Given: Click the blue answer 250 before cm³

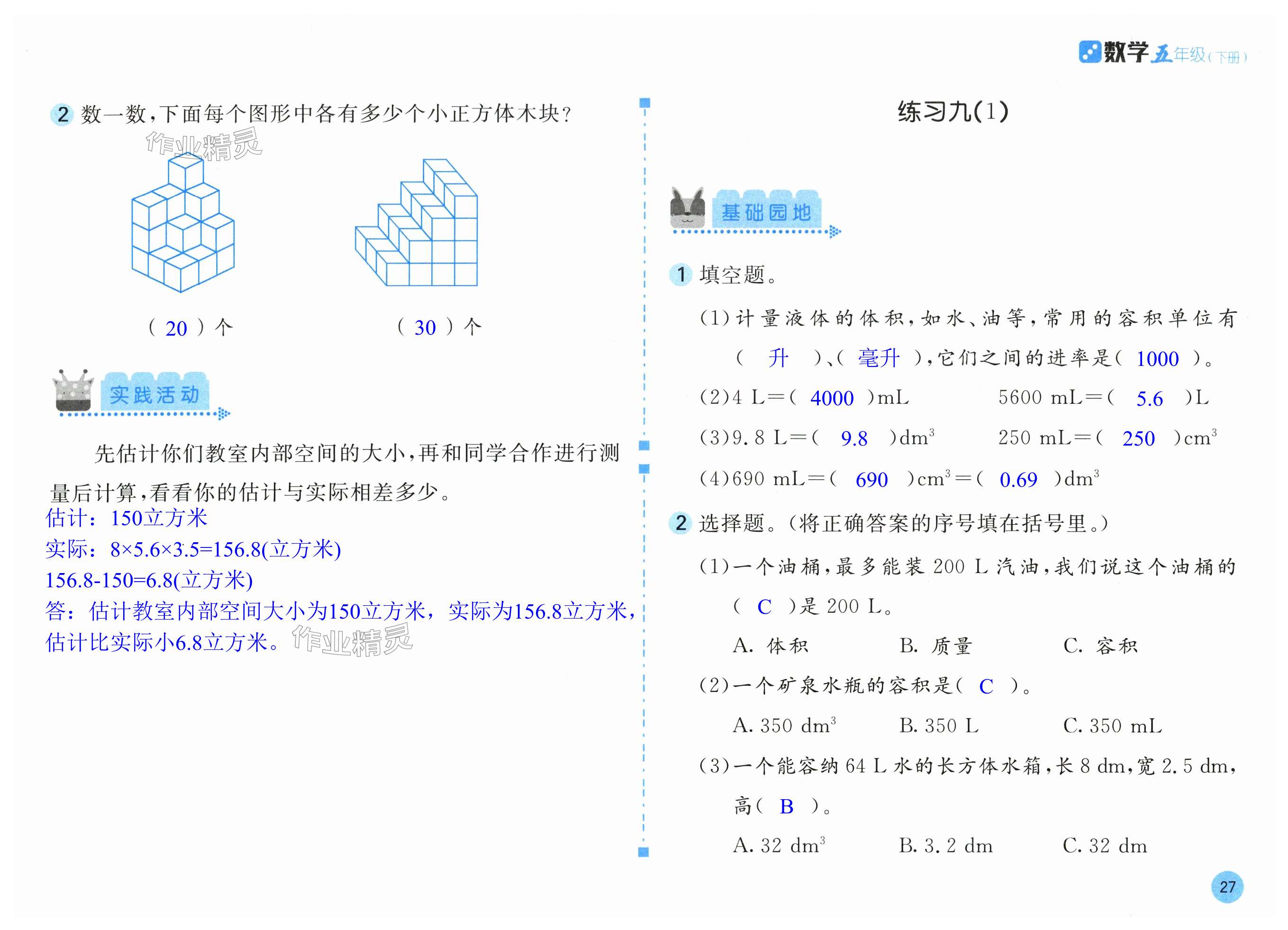Looking at the screenshot, I should 1139,438.
